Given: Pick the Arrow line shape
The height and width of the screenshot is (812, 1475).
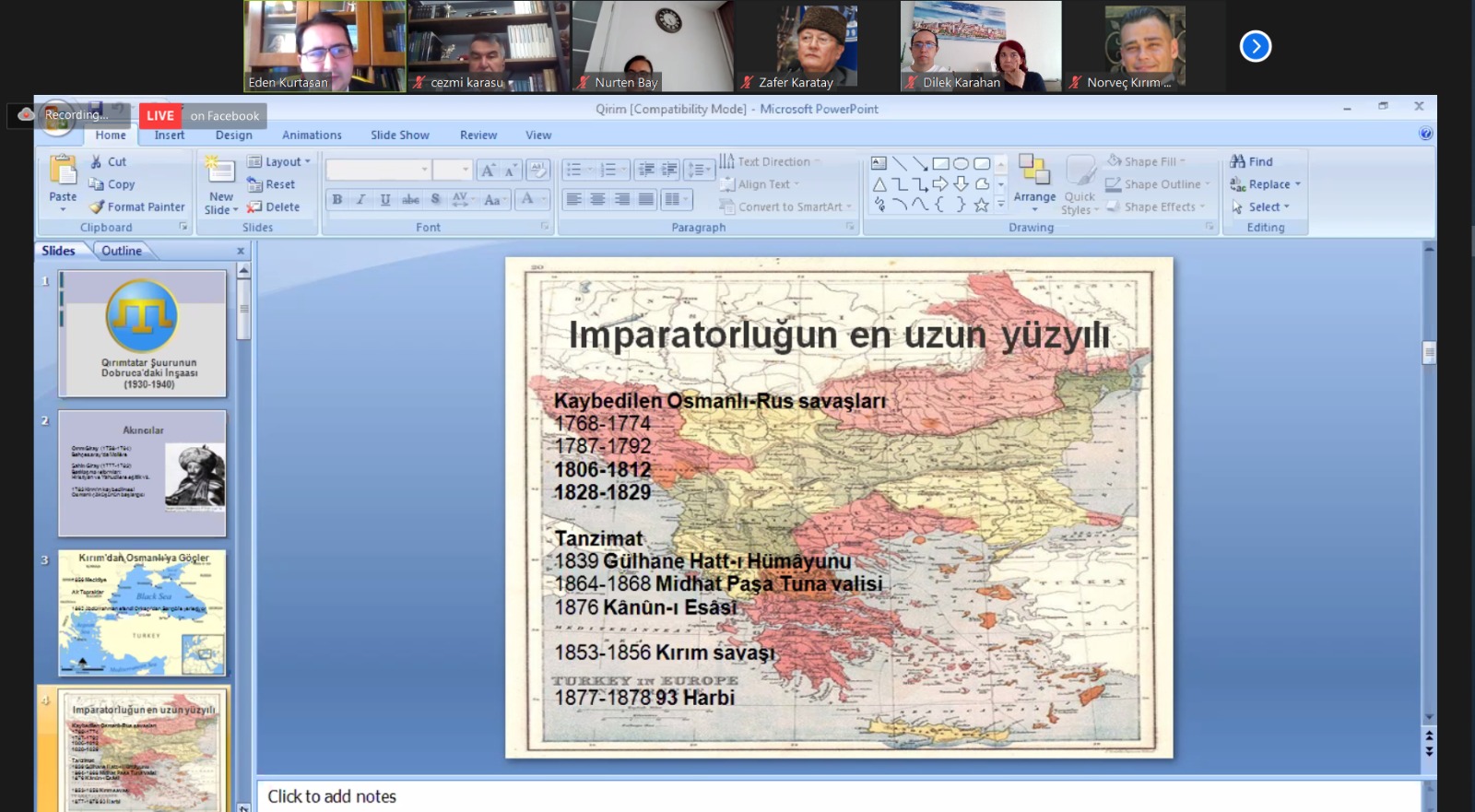Looking at the screenshot, I should [x=920, y=163].
